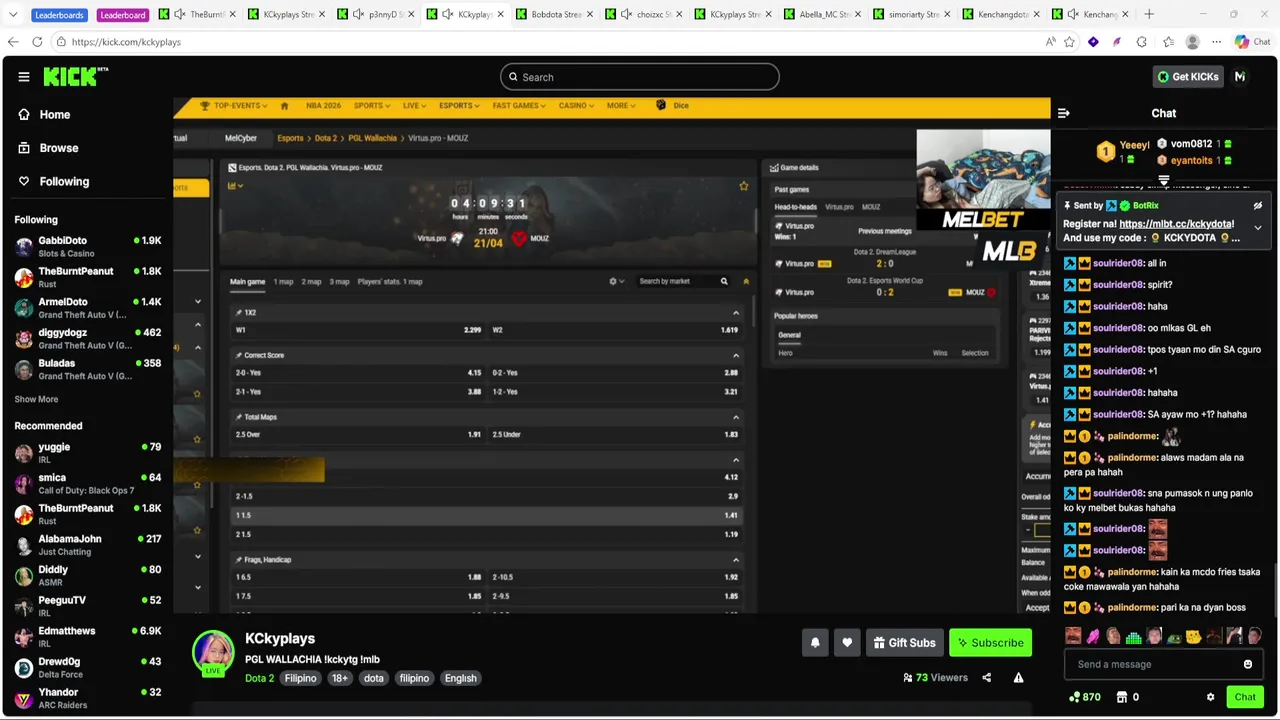Open channel points balance 870
Image resolution: width=1280 pixels, height=720 pixels.
click(1084, 697)
